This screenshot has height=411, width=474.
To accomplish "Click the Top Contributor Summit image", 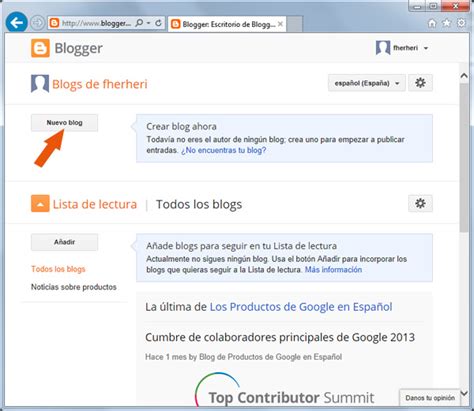I will point(284,390).
